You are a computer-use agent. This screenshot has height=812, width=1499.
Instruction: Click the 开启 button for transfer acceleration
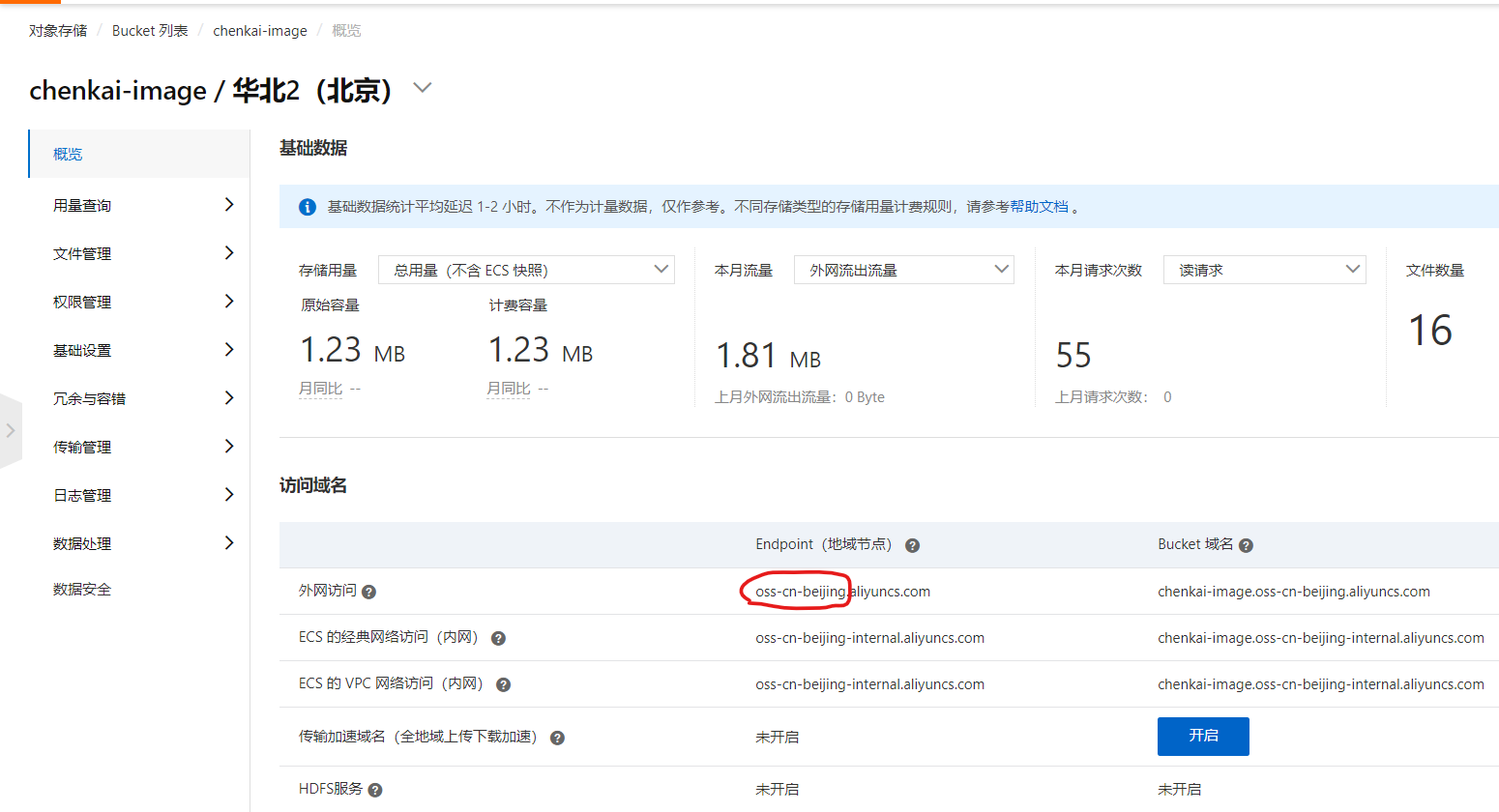[x=1203, y=737]
